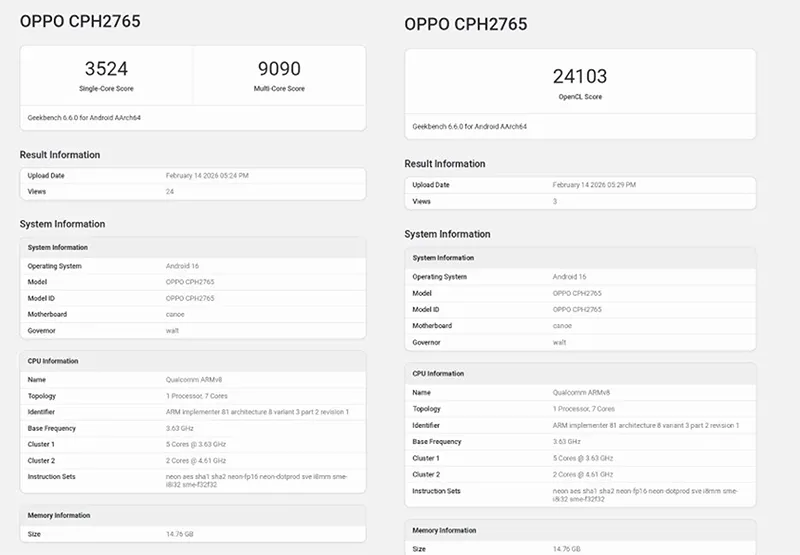Click the 24103 OpenCL Score value
Screen dimensions: 800x555
pyautogui.click(x=580, y=76)
